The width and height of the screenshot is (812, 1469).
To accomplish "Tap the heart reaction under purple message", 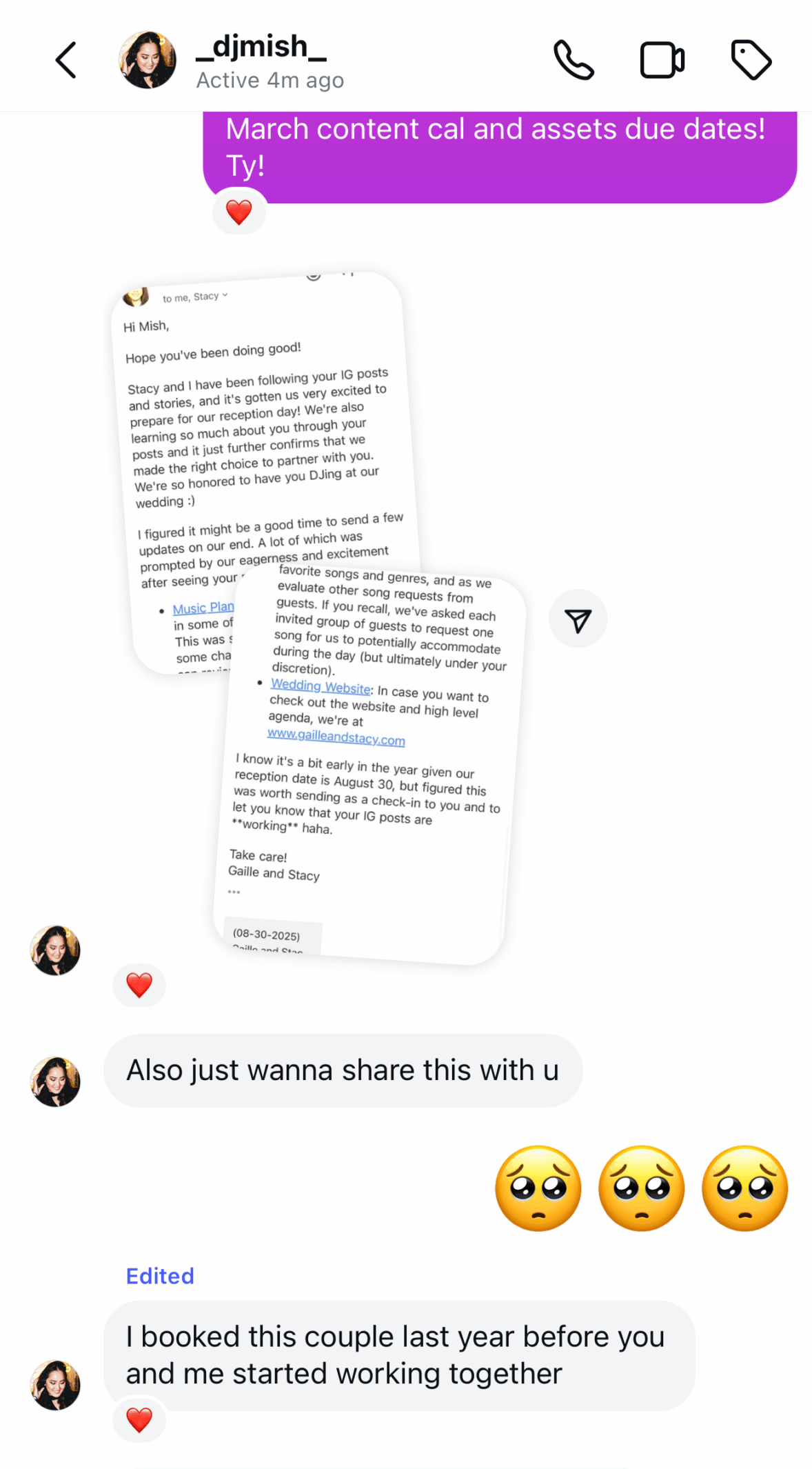I will tap(238, 212).
